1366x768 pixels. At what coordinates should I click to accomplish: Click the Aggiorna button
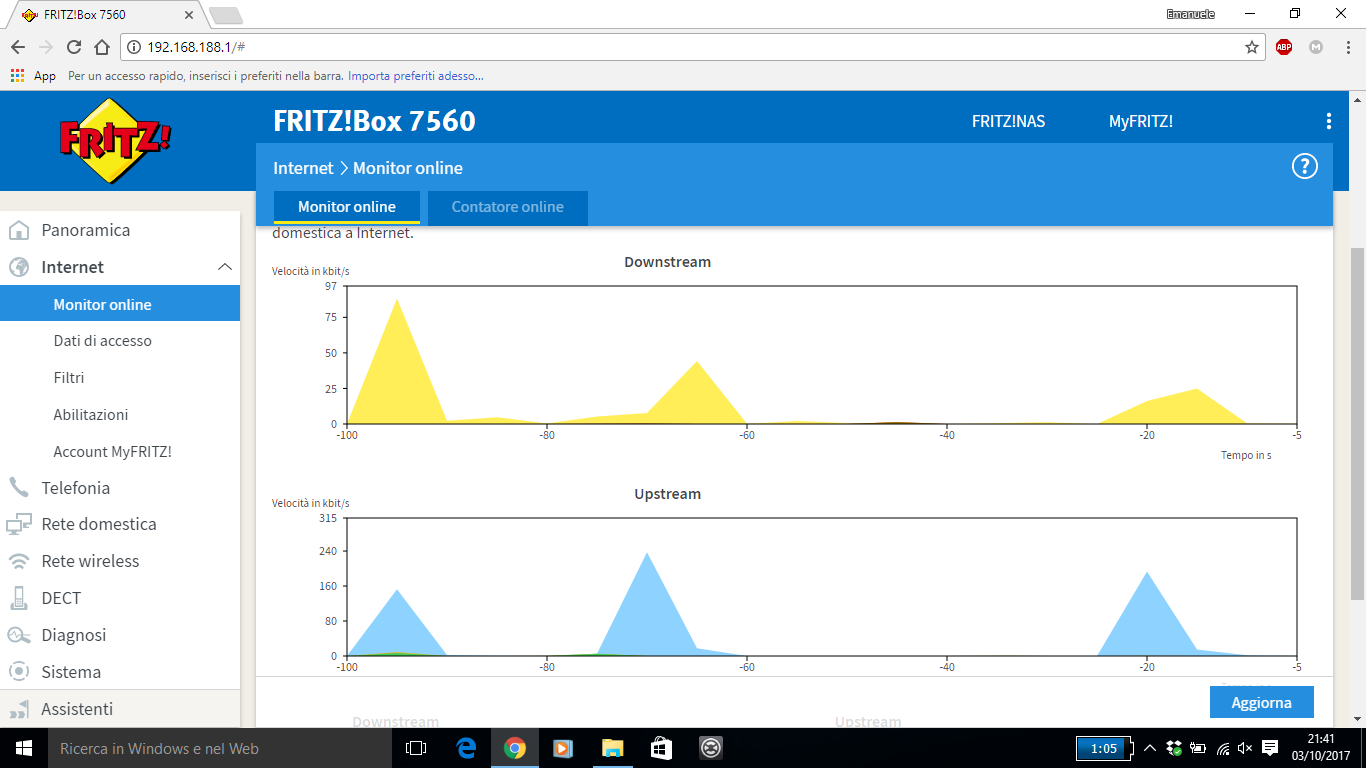[x=1262, y=702]
